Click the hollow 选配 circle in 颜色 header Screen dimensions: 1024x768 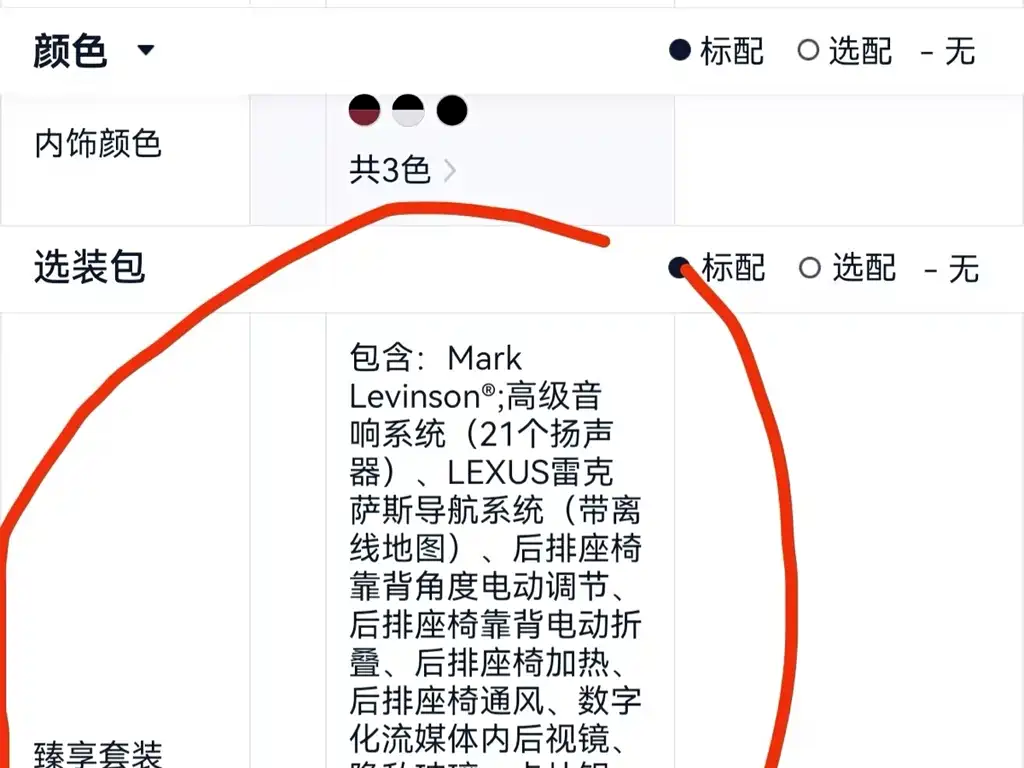[x=808, y=50]
